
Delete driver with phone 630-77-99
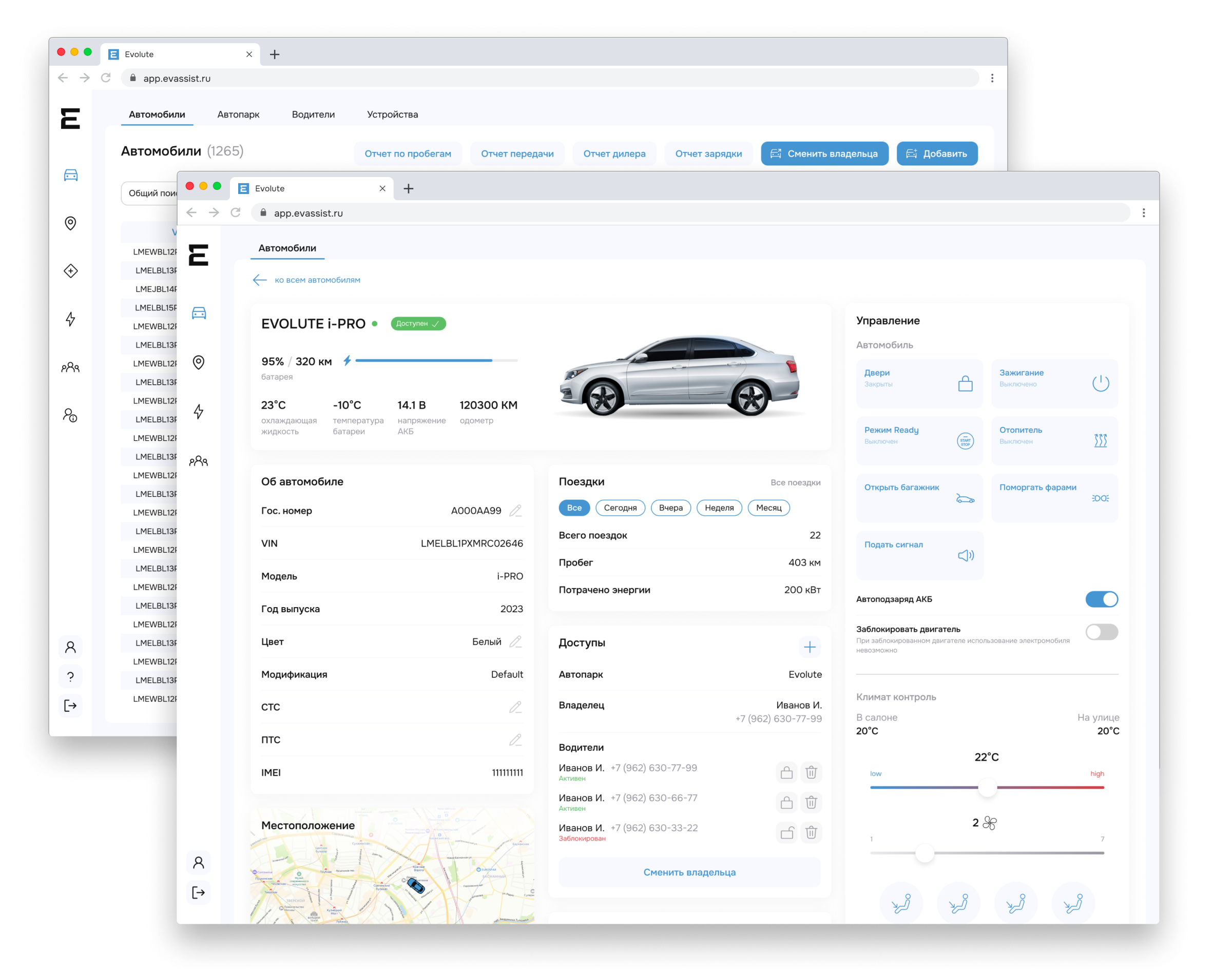click(812, 773)
